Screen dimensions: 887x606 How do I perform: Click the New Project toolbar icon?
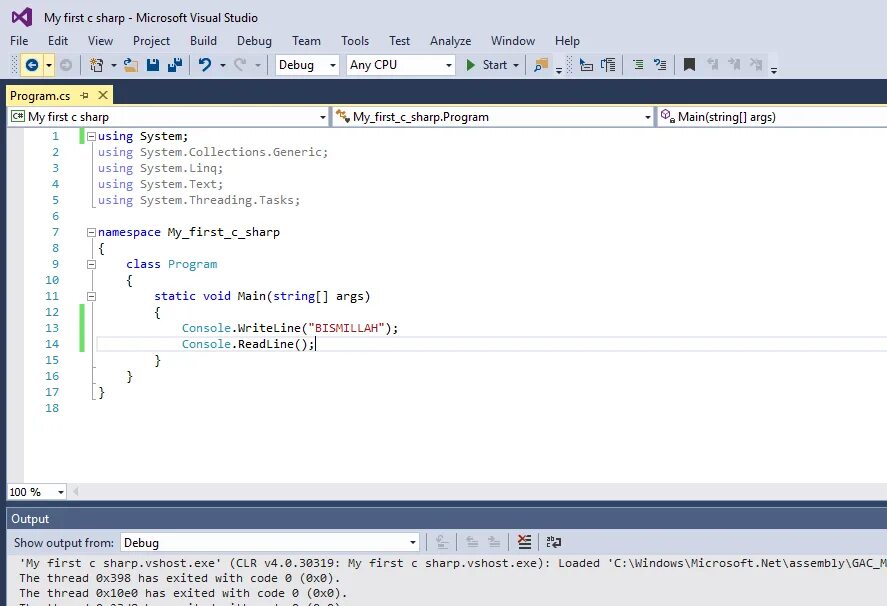coord(97,65)
